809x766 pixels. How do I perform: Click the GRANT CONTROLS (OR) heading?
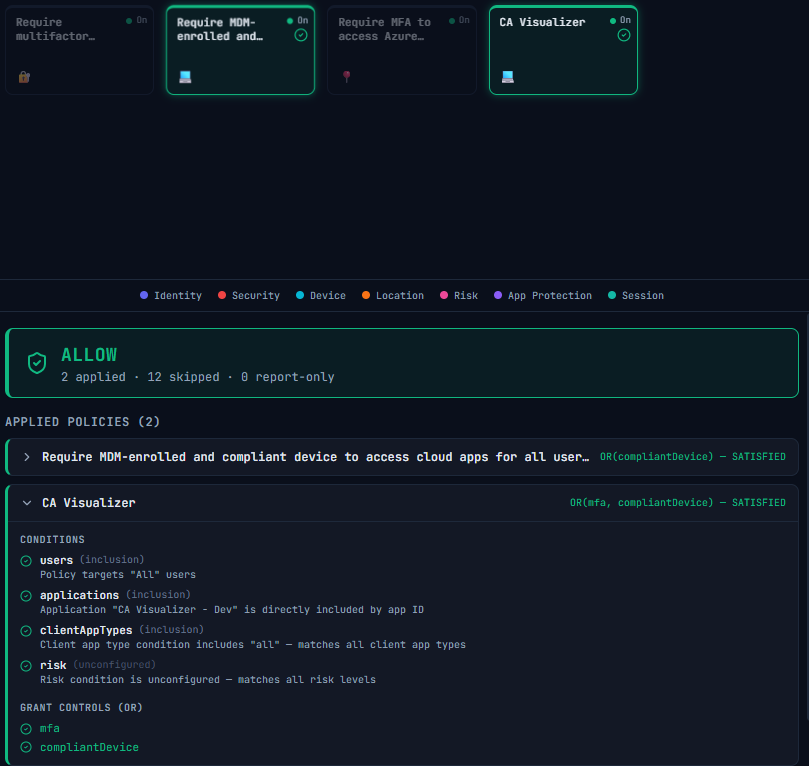tap(81, 708)
